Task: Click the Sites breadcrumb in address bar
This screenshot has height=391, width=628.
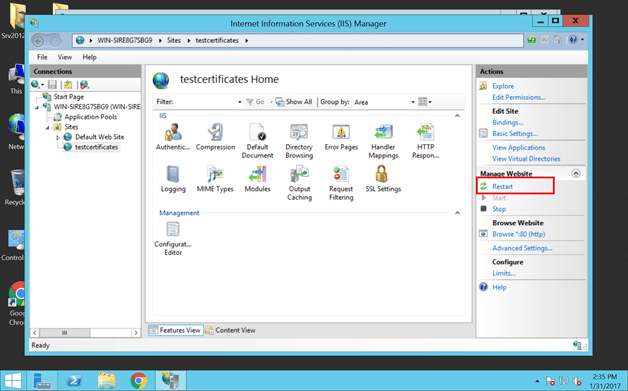Action: (x=174, y=40)
